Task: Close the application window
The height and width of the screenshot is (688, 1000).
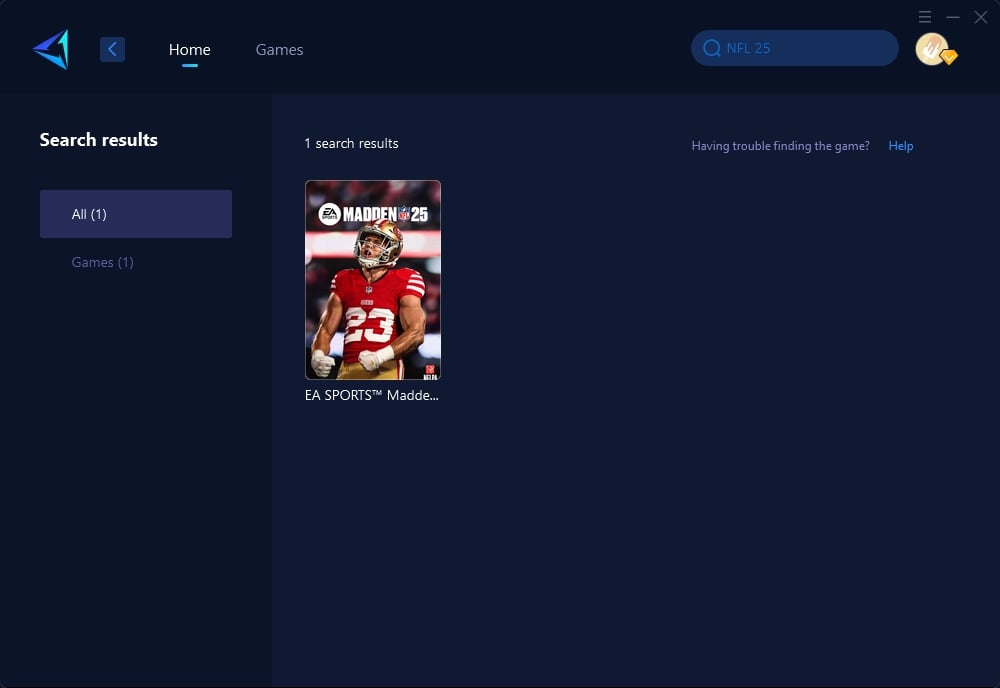Action: click(981, 17)
